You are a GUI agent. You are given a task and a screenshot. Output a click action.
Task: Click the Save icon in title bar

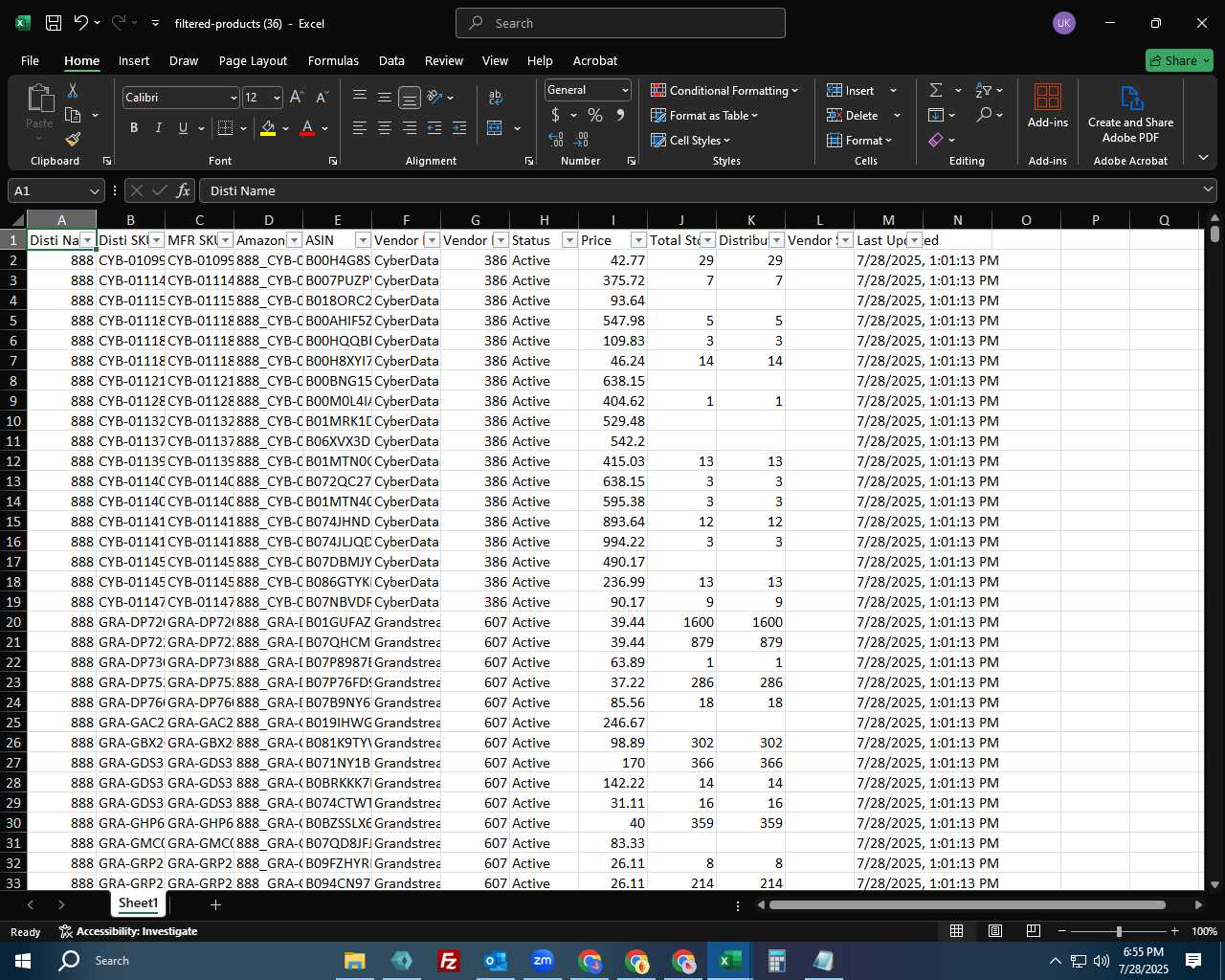click(x=54, y=23)
